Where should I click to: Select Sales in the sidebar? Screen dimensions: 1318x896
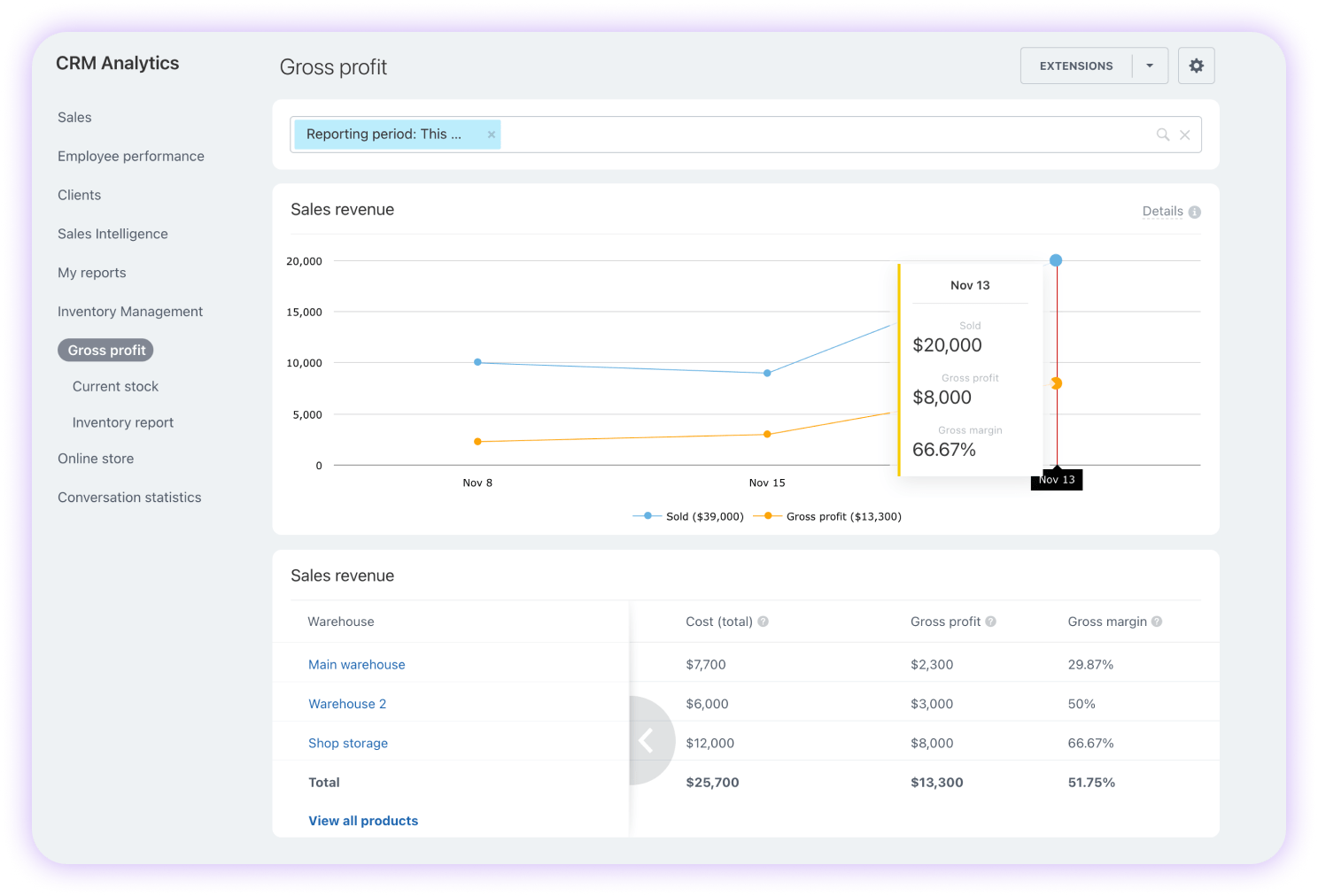74,117
